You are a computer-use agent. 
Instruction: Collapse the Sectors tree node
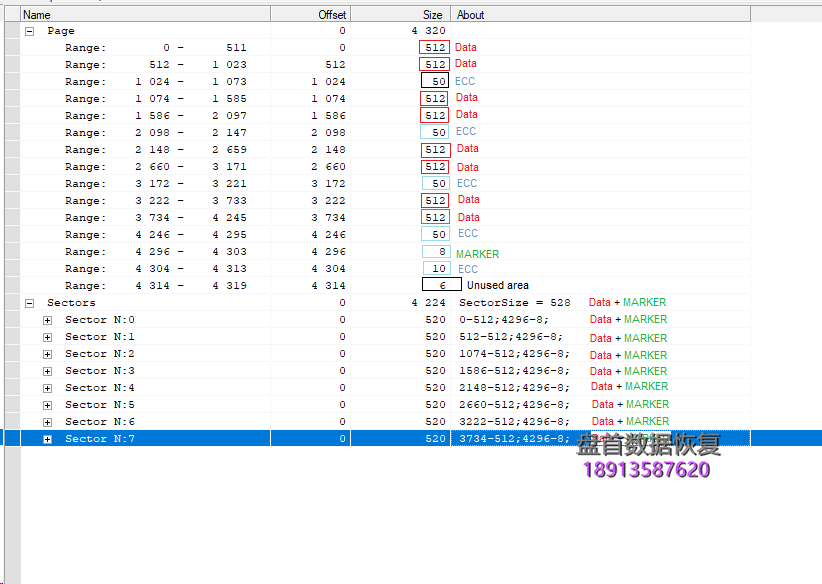tap(29, 303)
